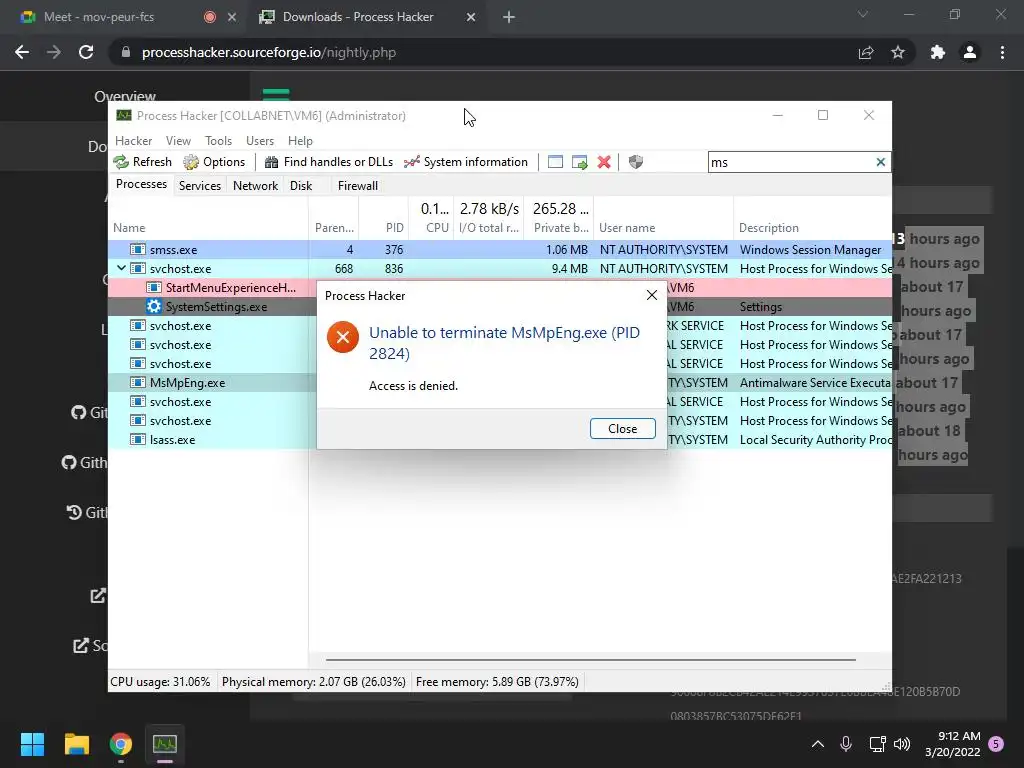Sort by the PID column header
The image size is (1024, 768).
tap(383, 218)
